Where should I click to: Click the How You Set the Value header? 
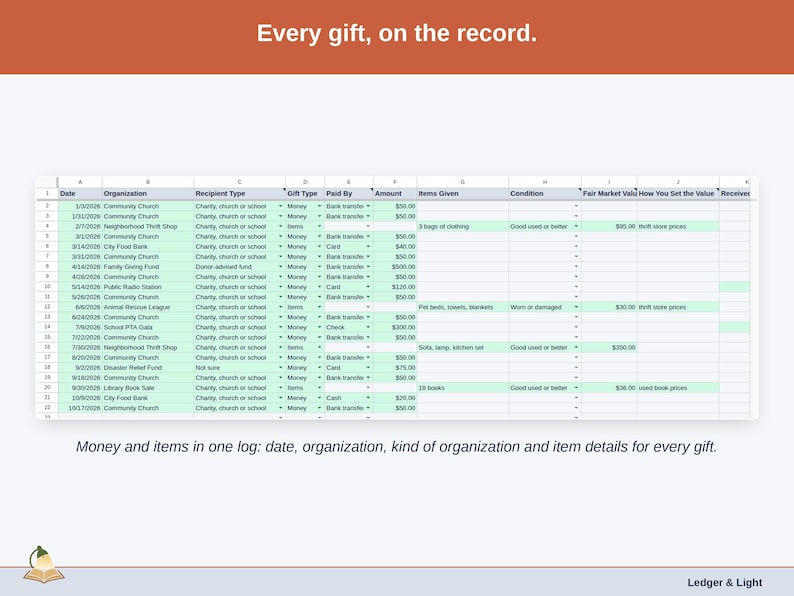tap(678, 193)
